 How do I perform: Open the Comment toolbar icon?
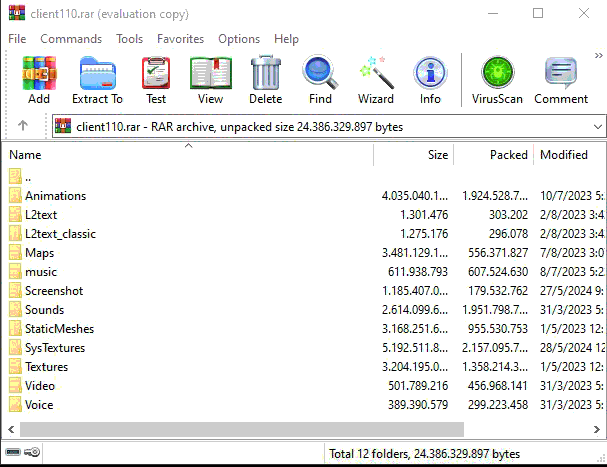click(561, 79)
